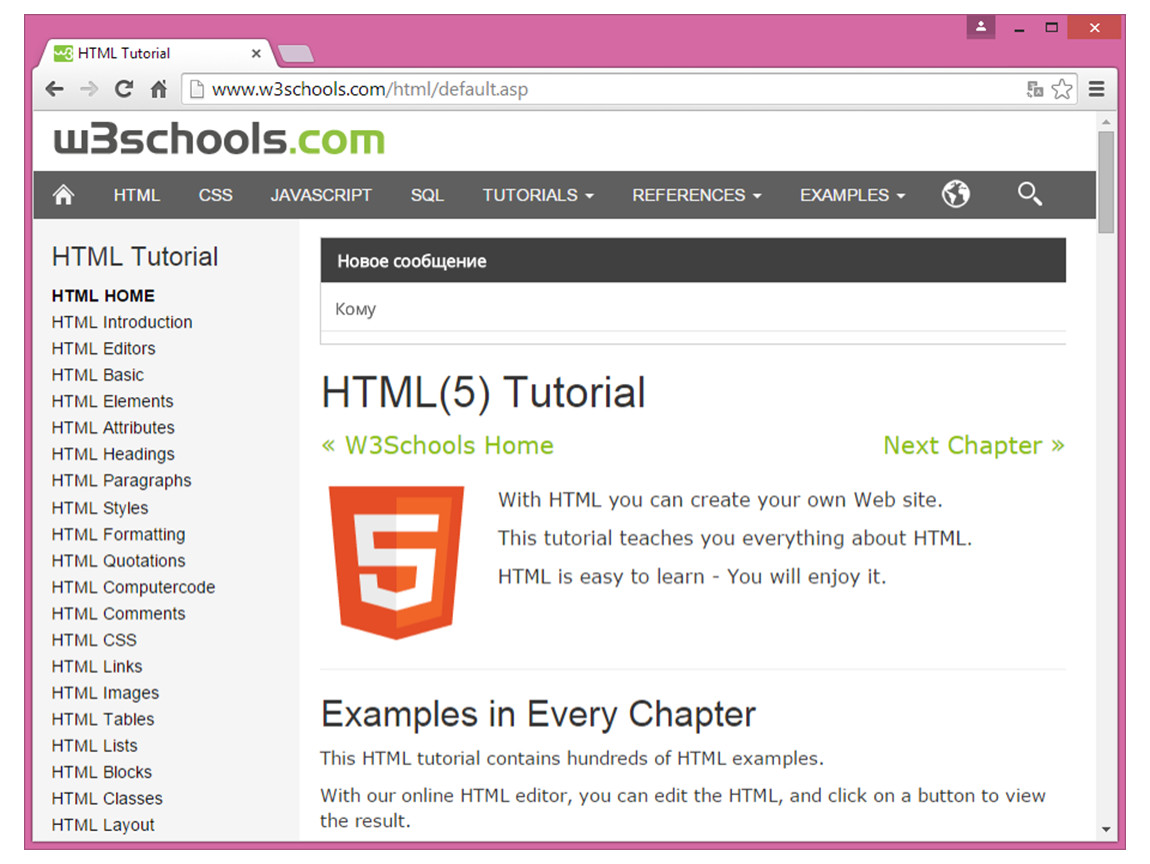
Task: Click the translate page icon in address bar
Action: [1035, 89]
